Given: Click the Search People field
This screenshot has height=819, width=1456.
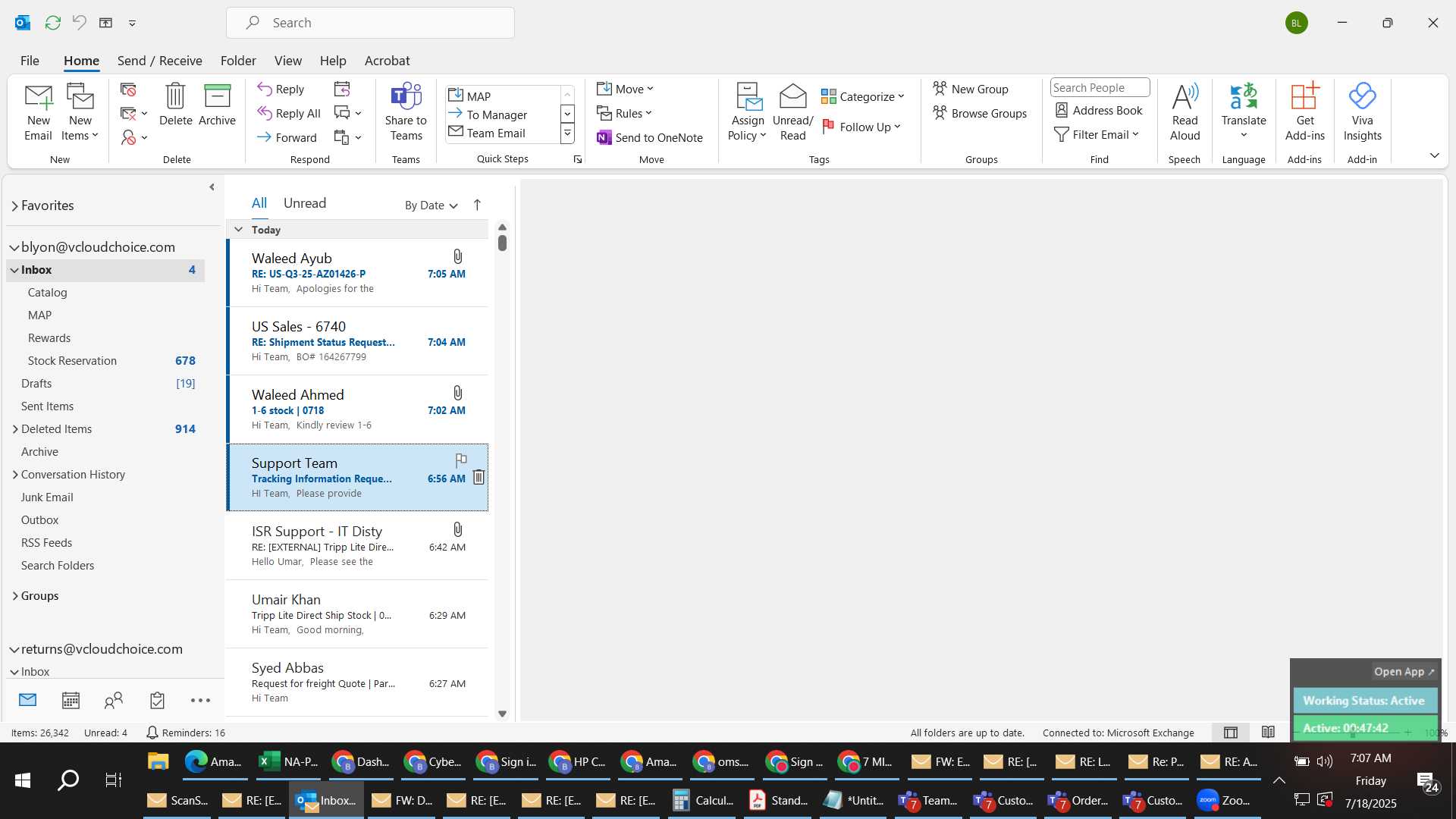Looking at the screenshot, I should pyautogui.click(x=1100, y=88).
